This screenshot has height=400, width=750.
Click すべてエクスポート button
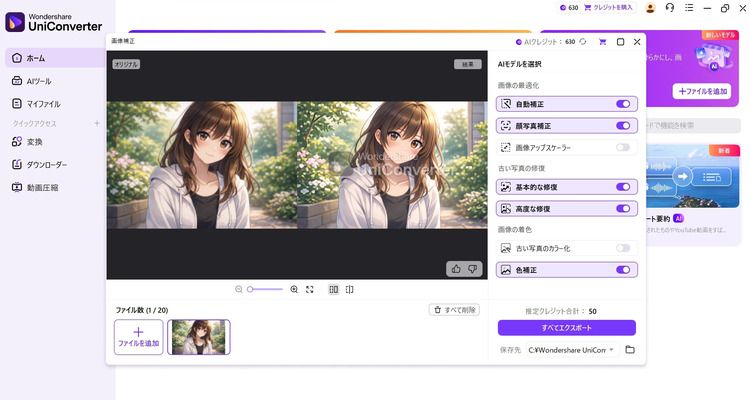567,328
